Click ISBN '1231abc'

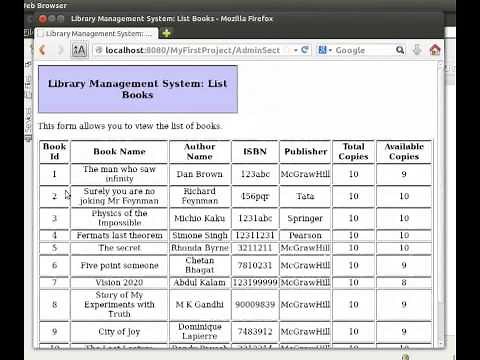tap(255, 218)
